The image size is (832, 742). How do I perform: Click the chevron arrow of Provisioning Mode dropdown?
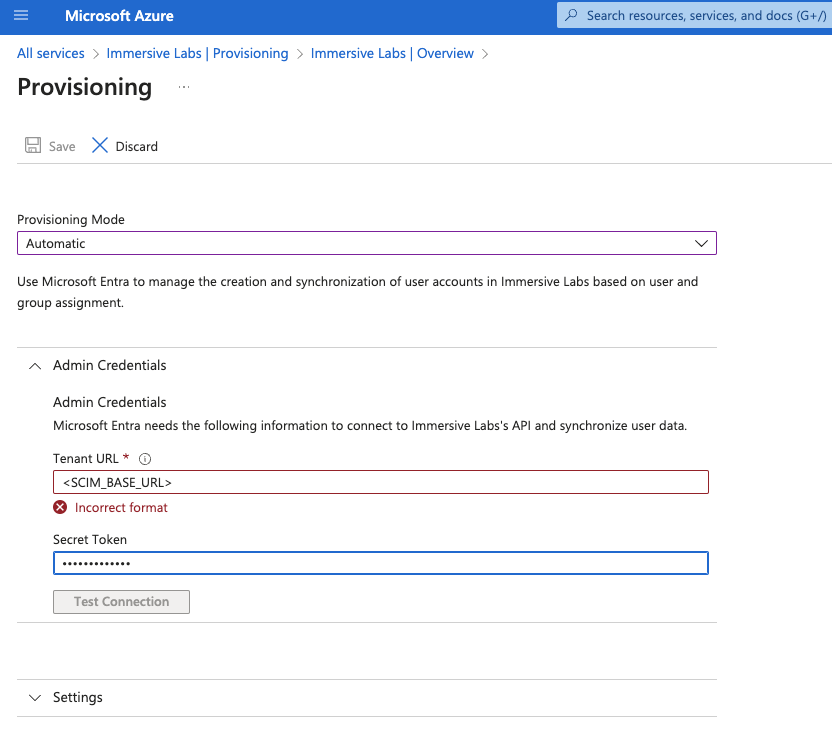[701, 244]
